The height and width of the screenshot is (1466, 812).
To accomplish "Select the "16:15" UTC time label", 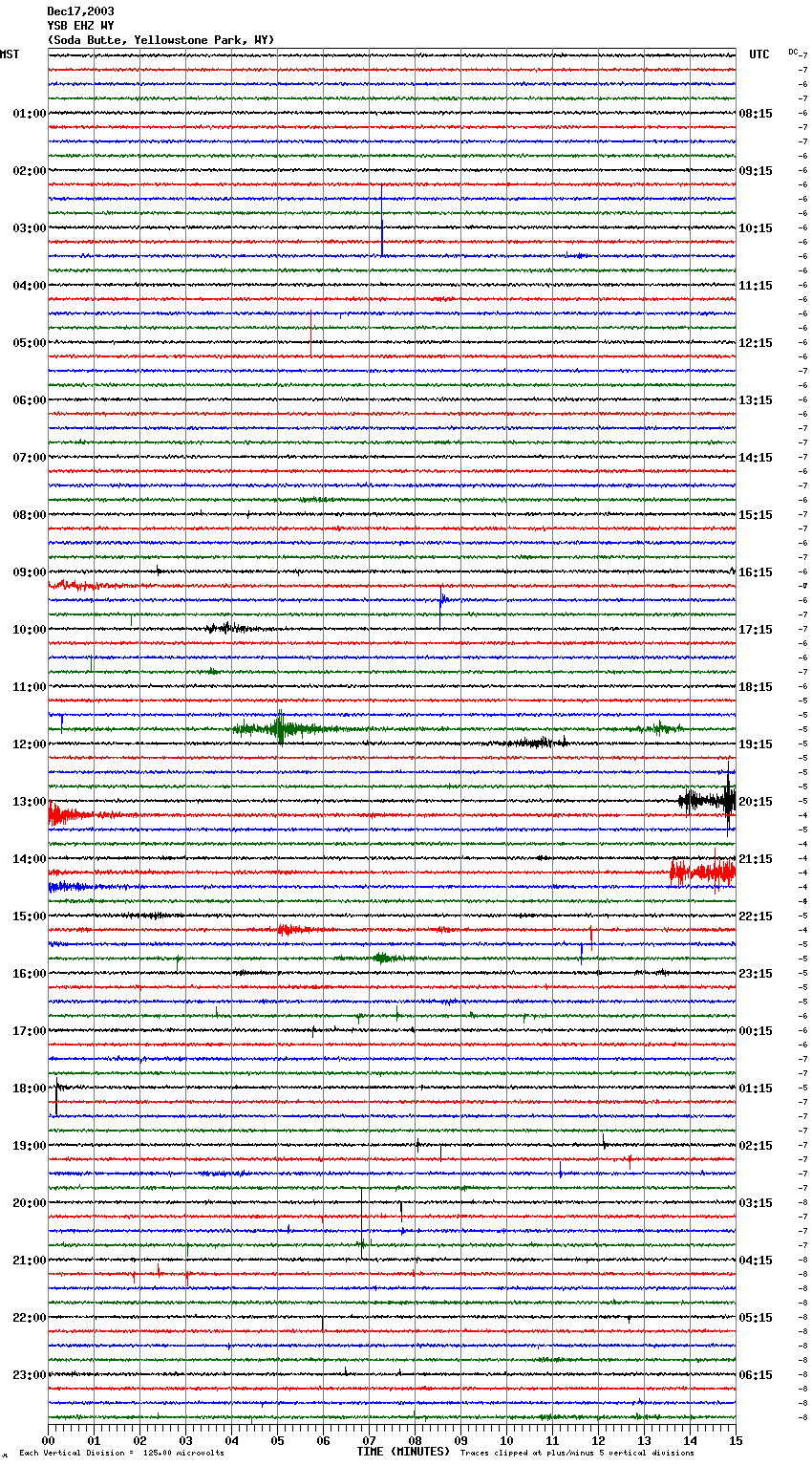I will pyautogui.click(x=756, y=572).
